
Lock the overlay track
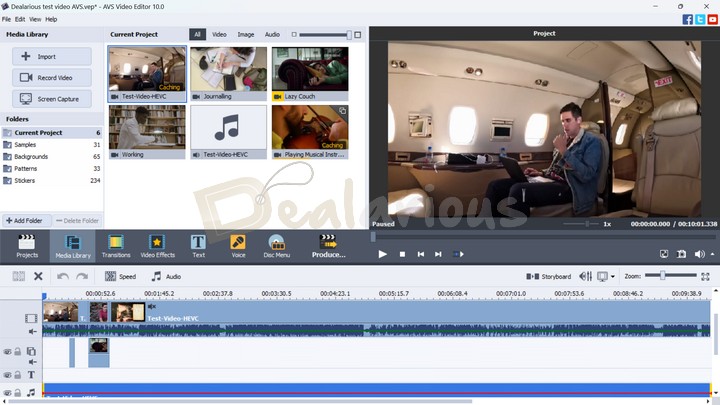point(17,352)
